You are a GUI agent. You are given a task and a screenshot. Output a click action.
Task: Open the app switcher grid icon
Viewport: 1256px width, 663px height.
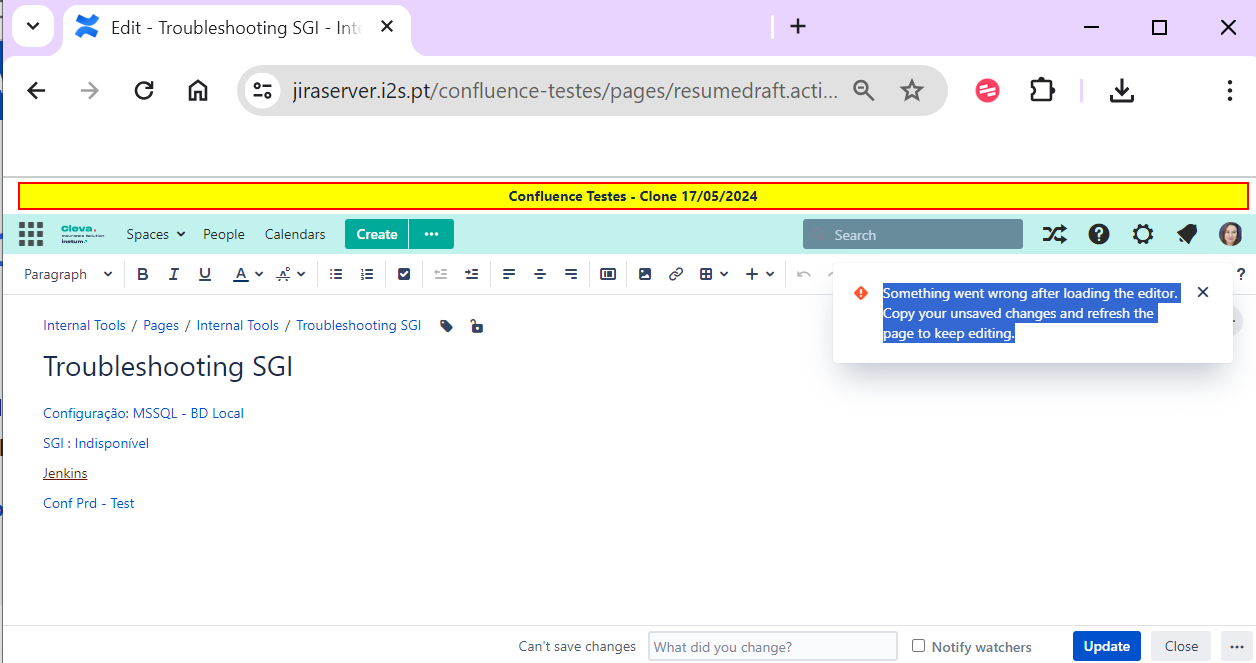(31, 234)
